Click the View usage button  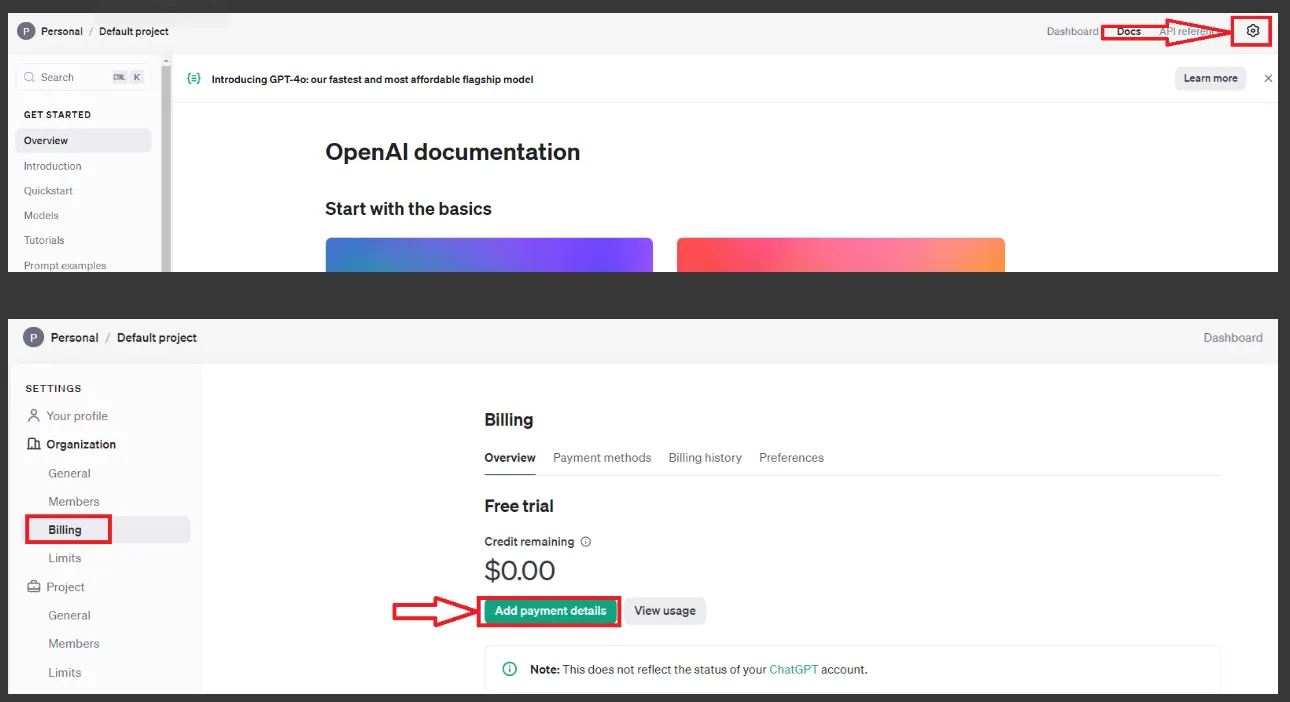tap(665, 611)
